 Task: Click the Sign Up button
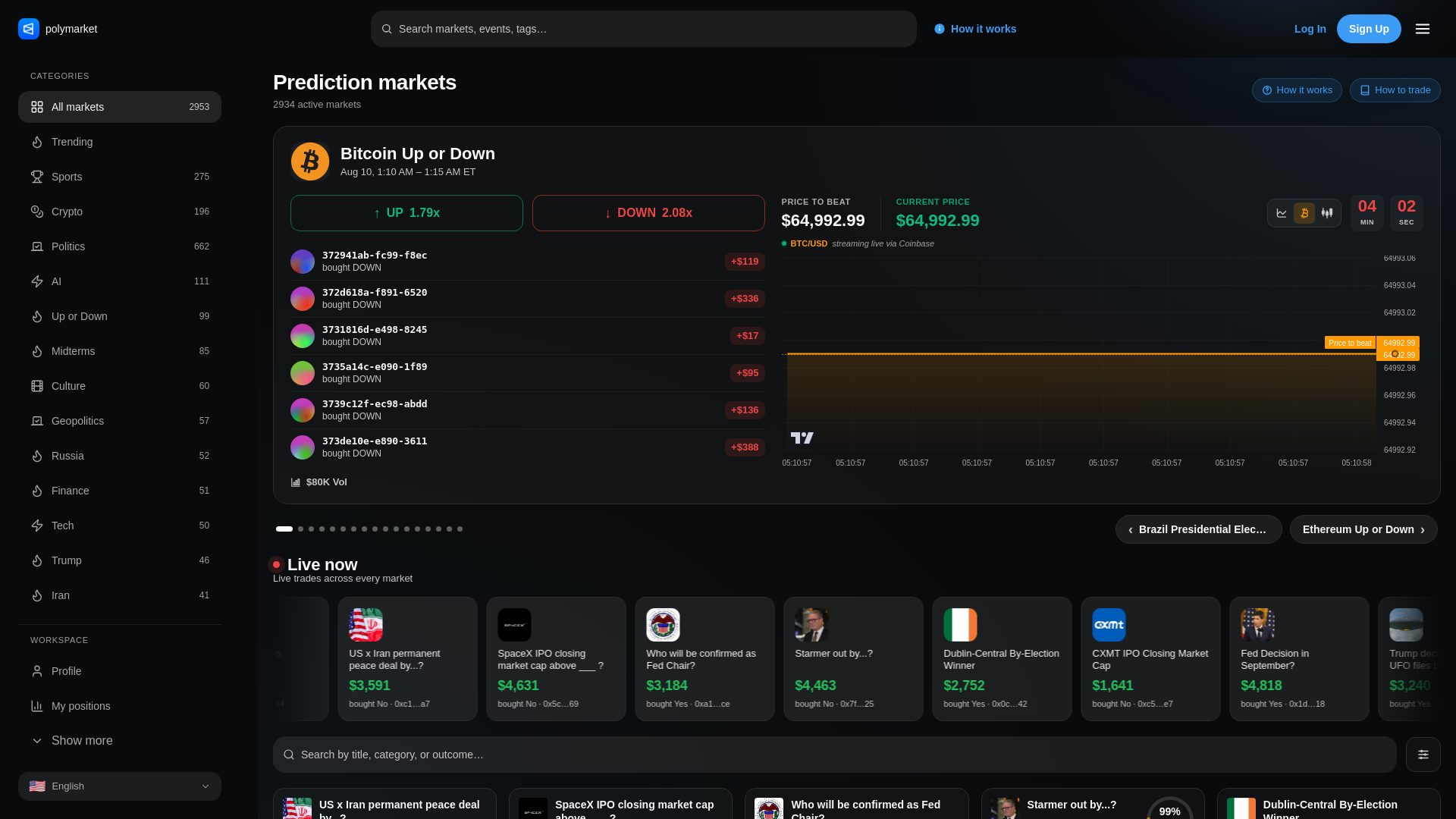(x=1369, y=29)
